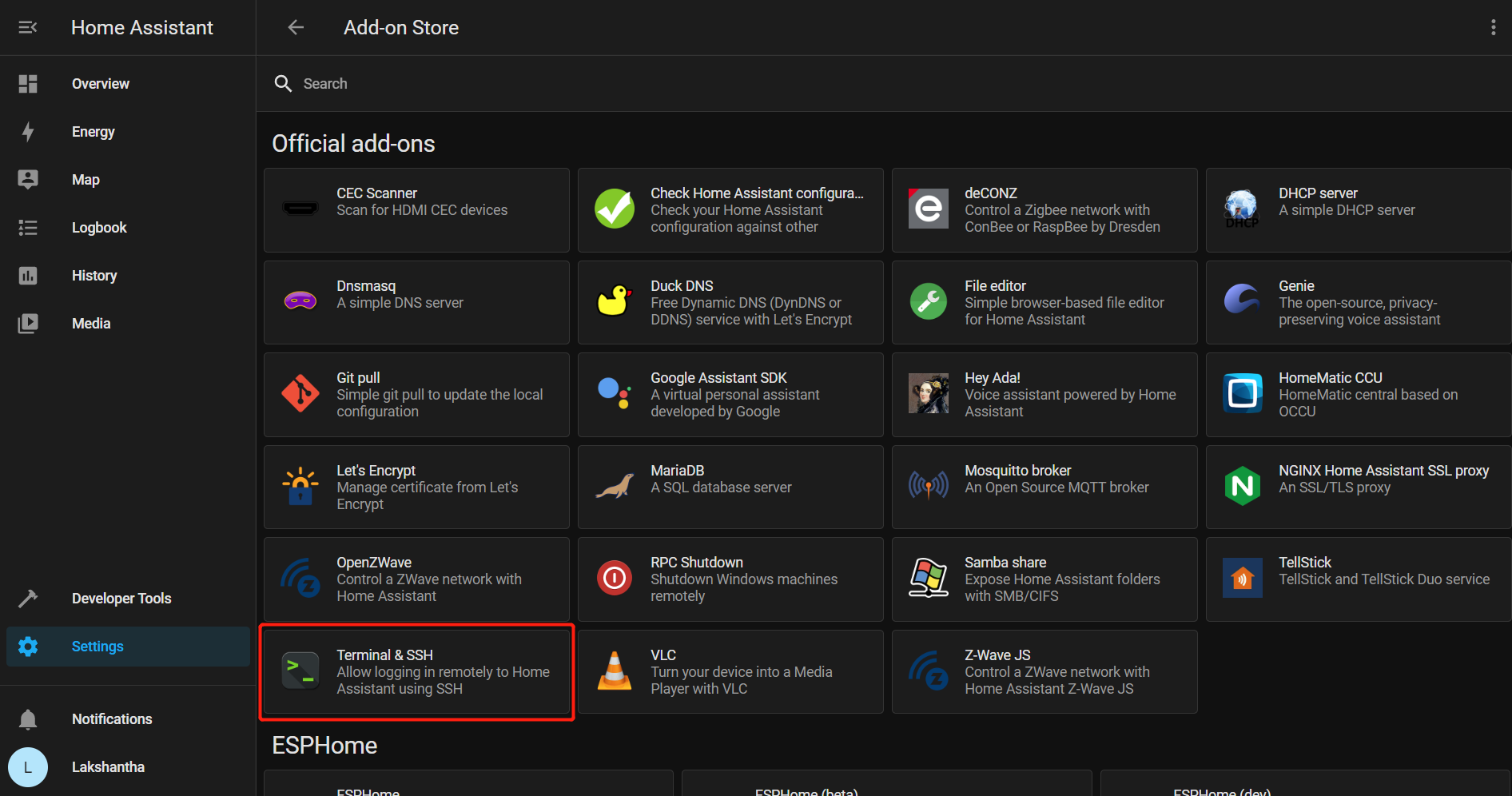Click the ESPHome section heading
This screenshot has width=1512, height=796.
324,746
